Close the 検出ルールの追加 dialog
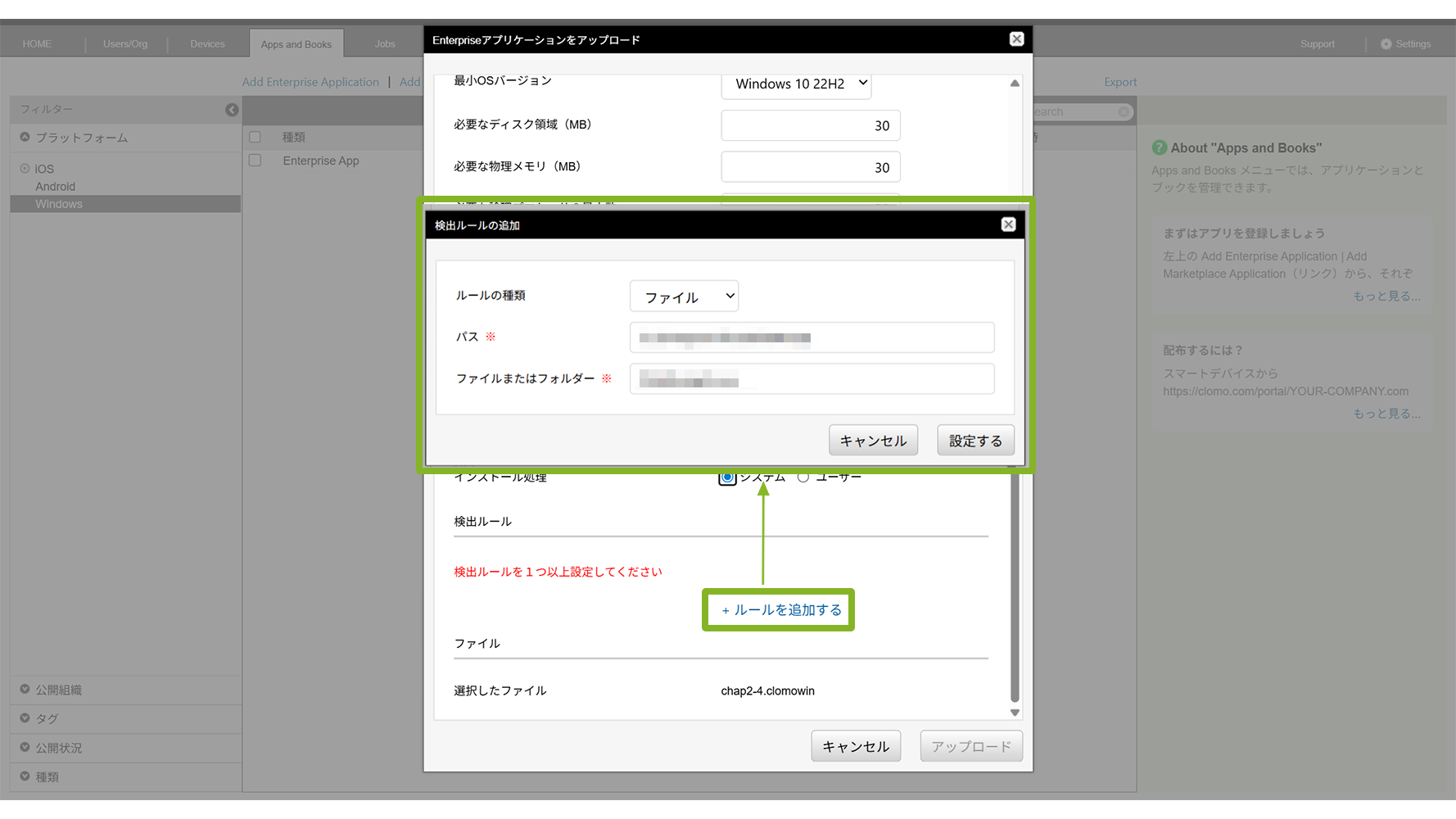The height and width of the screenshot is (819, 1456). [x=1008, y=224]
